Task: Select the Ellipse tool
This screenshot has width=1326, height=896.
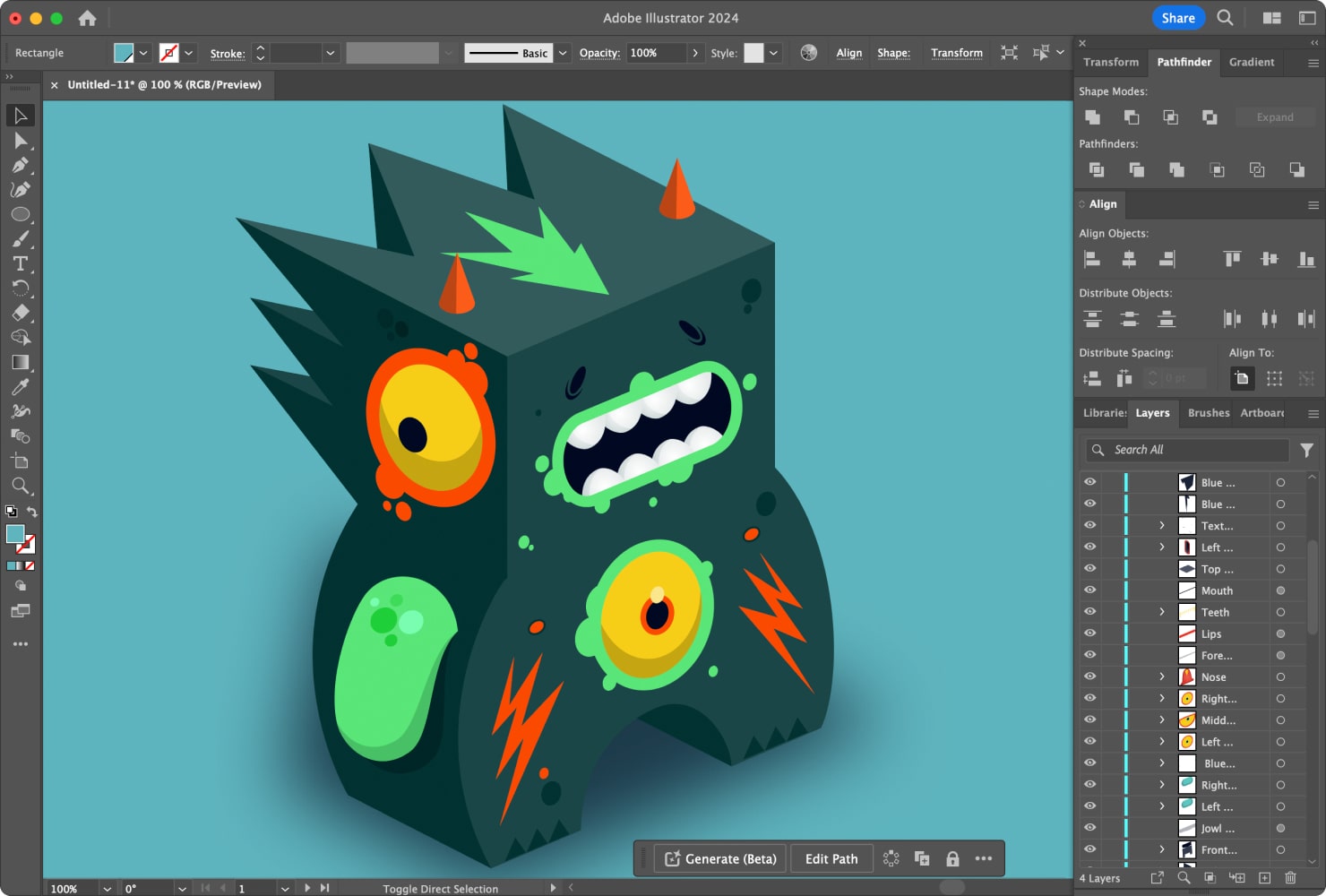Action: 21,214
